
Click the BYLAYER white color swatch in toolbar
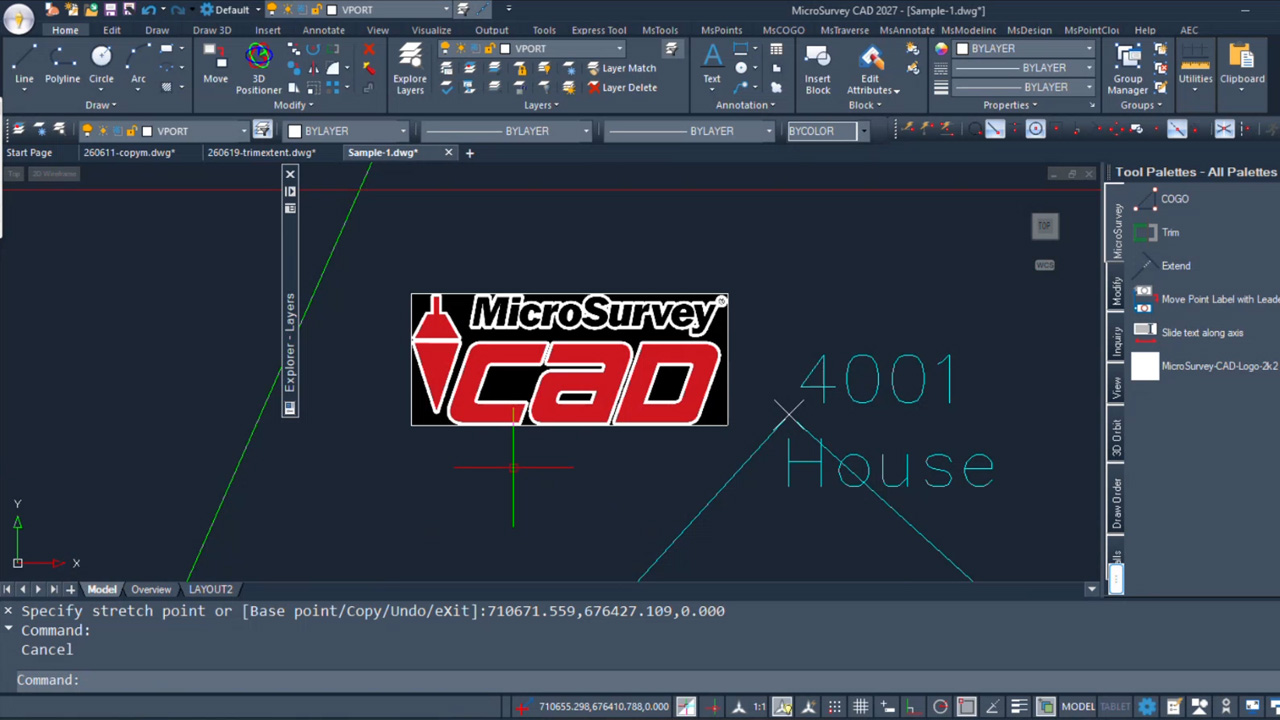point(294,131)
